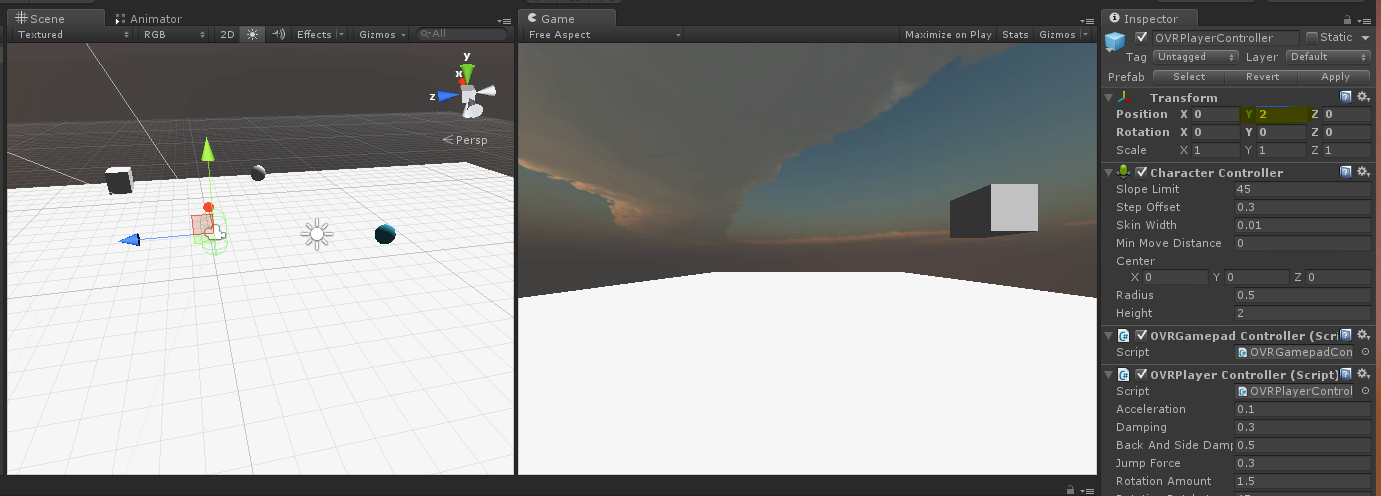This screenshot has width=1381, height=496.
Task: Click the object name field OVRPlayerController
Action: (x=1225, y=37)
